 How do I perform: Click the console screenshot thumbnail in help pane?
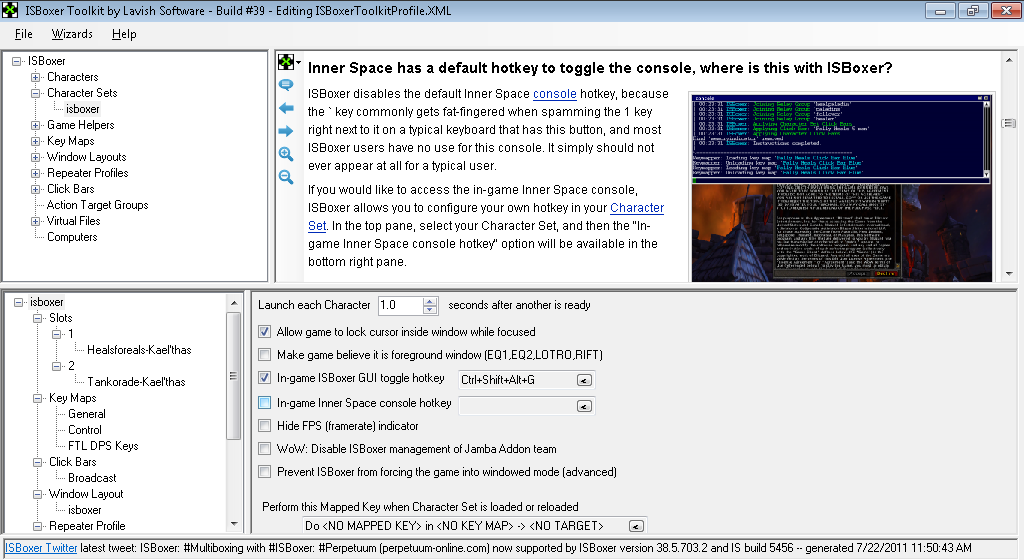pos(842,187)
